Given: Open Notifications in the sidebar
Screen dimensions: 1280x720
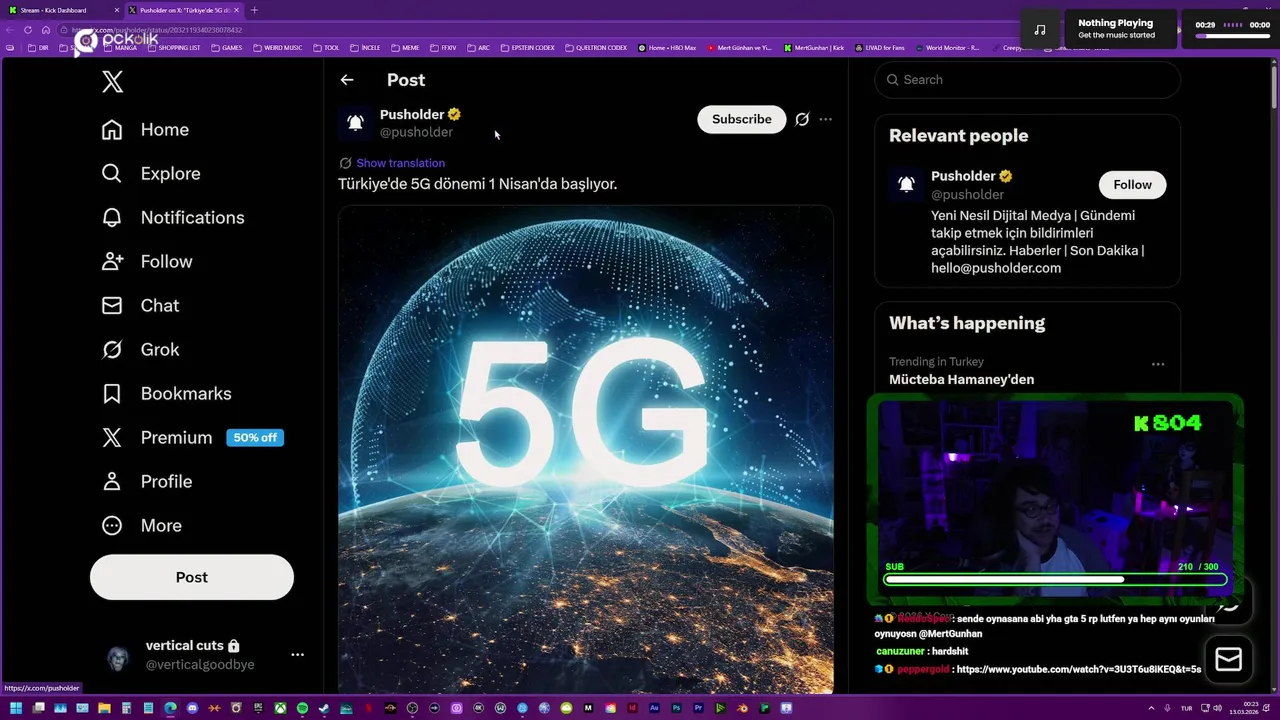Looking at the screenshot, I should click(x=173, y=218).
